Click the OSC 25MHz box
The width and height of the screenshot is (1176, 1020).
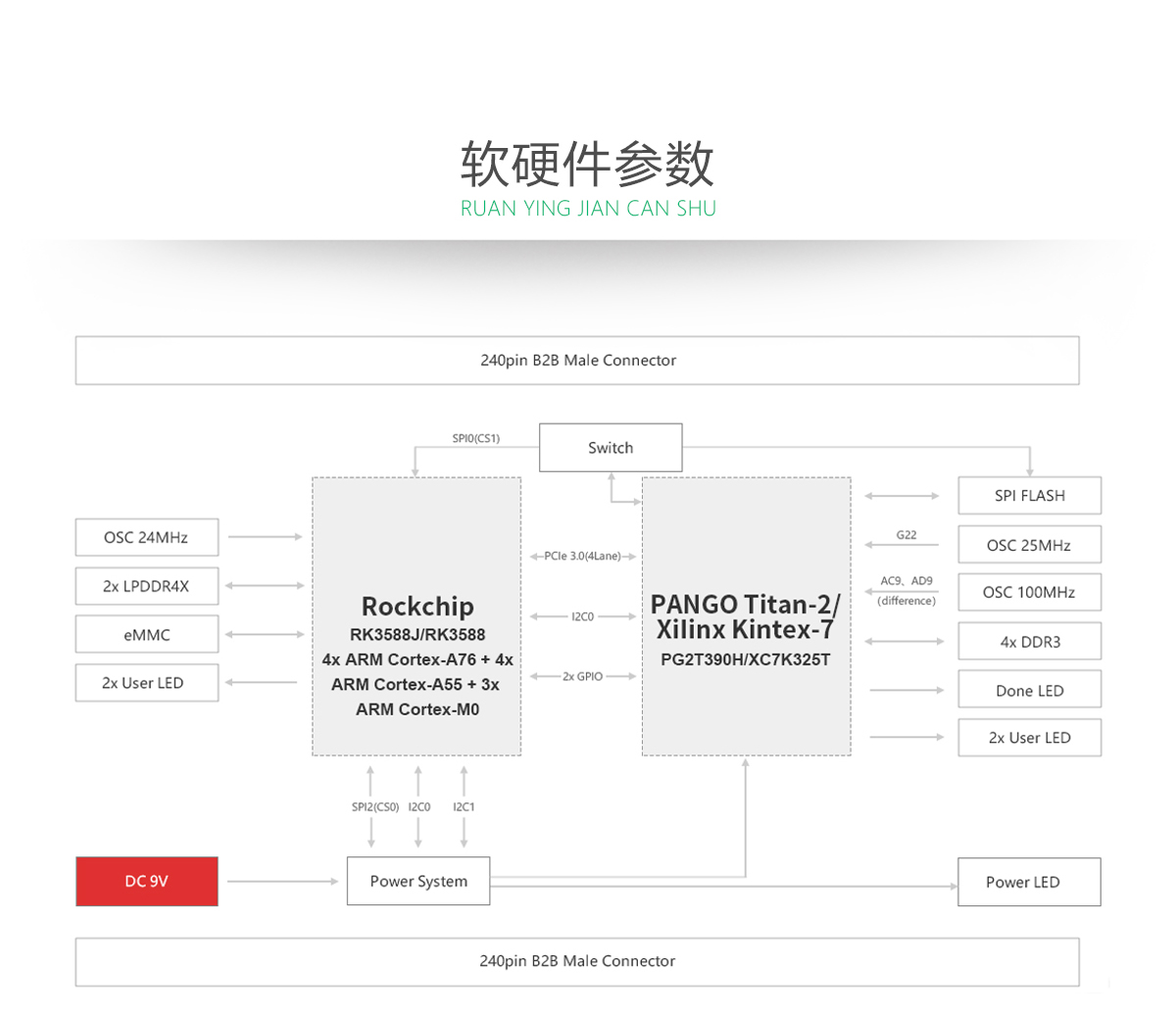1029,545
